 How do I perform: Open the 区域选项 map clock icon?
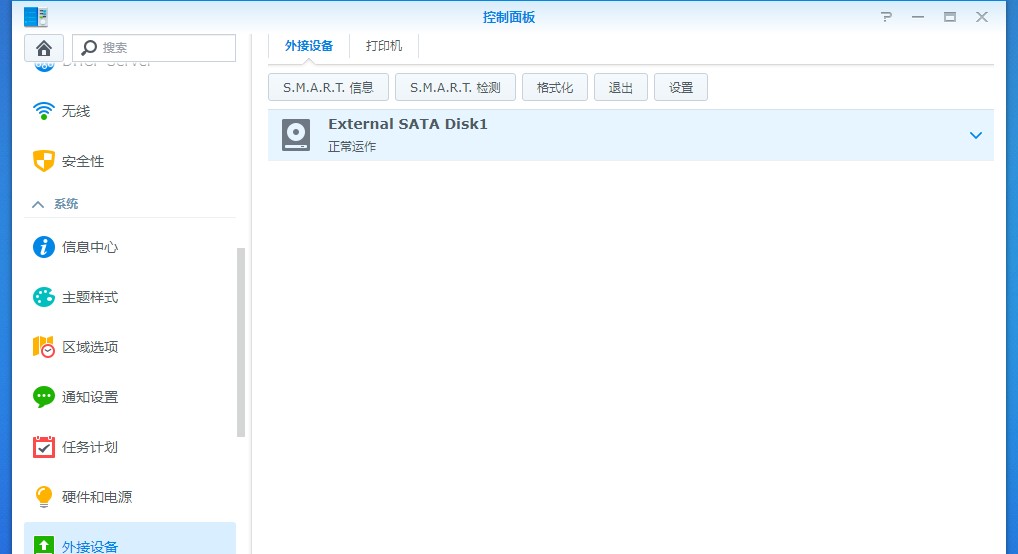[43, 347]
